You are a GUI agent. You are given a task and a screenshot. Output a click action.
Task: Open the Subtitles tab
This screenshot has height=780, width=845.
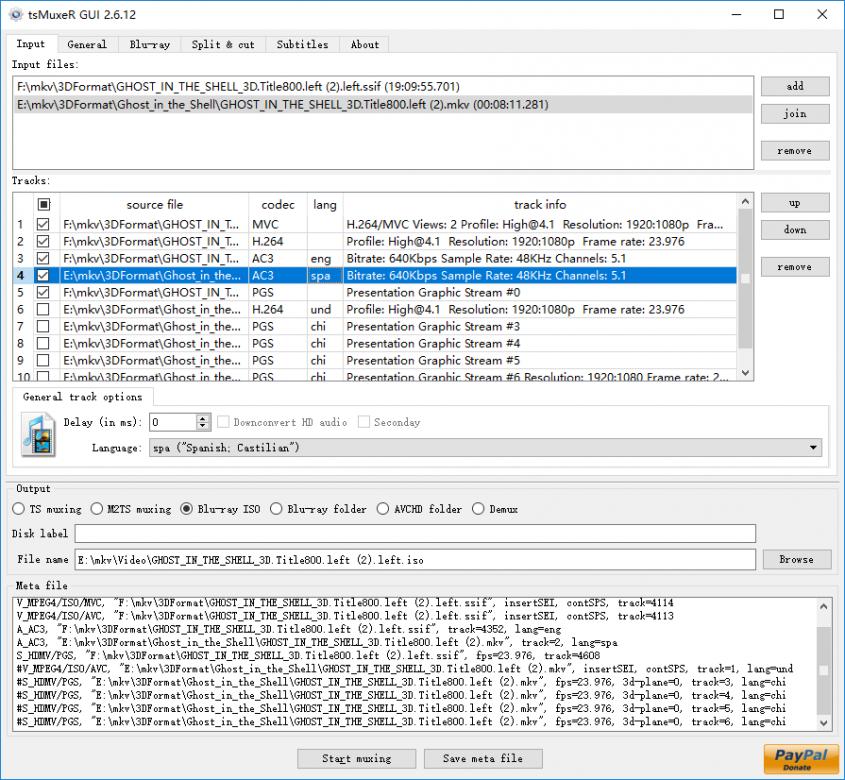302,44
